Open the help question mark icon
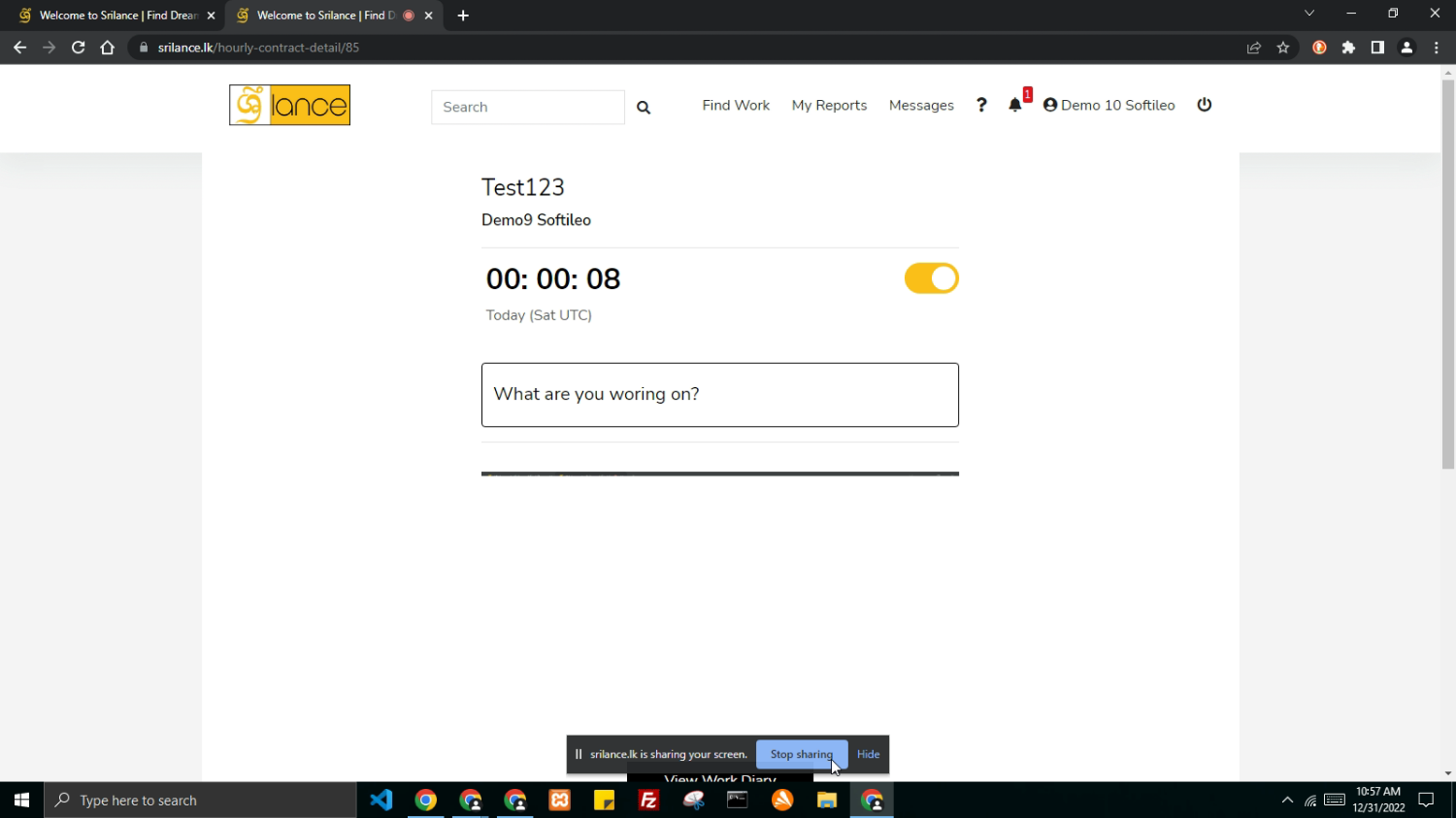This screenshot has height=818, width=1456. tap(981, 105)
